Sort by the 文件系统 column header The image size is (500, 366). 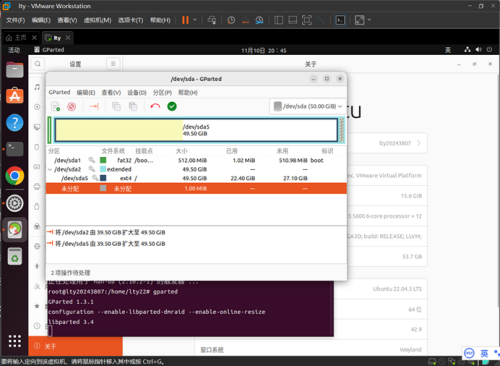pyautogui.click(x=113, y=151)
